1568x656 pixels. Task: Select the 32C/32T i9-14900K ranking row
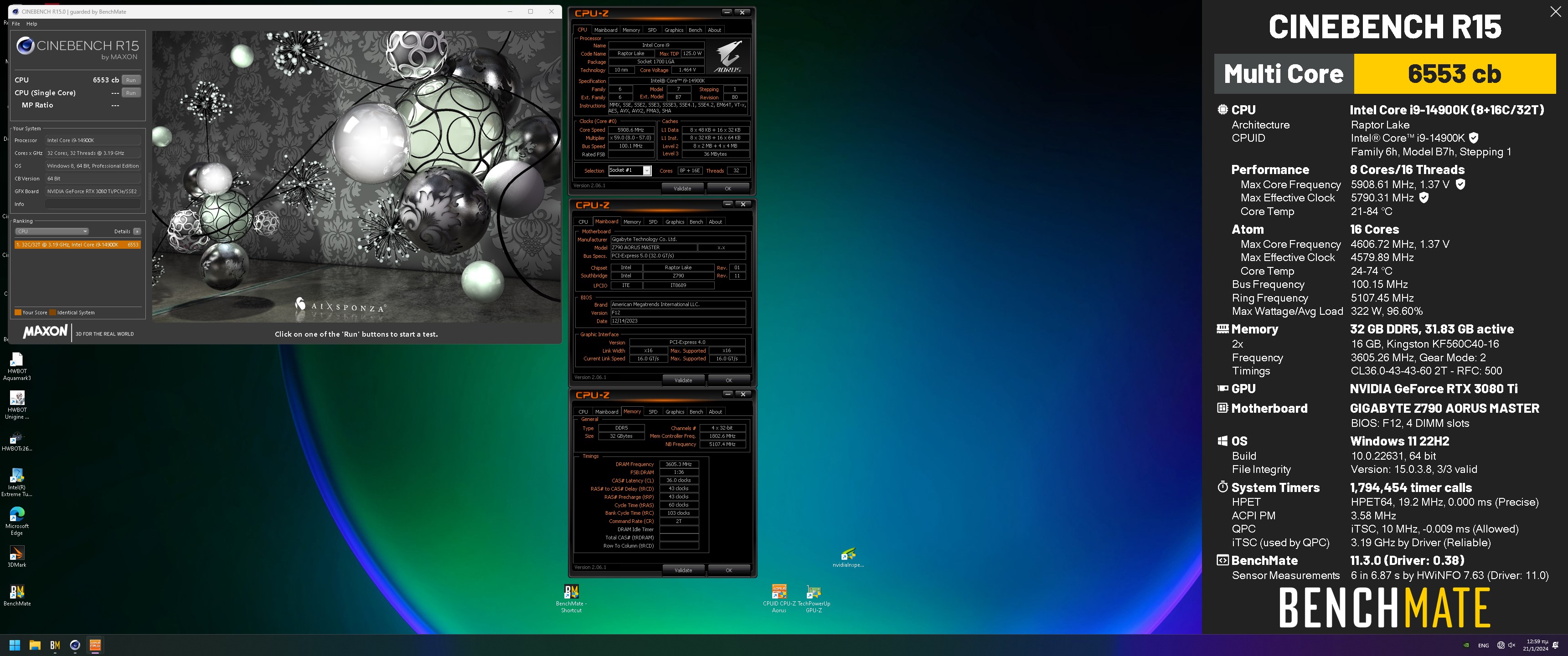click(77, 245)
